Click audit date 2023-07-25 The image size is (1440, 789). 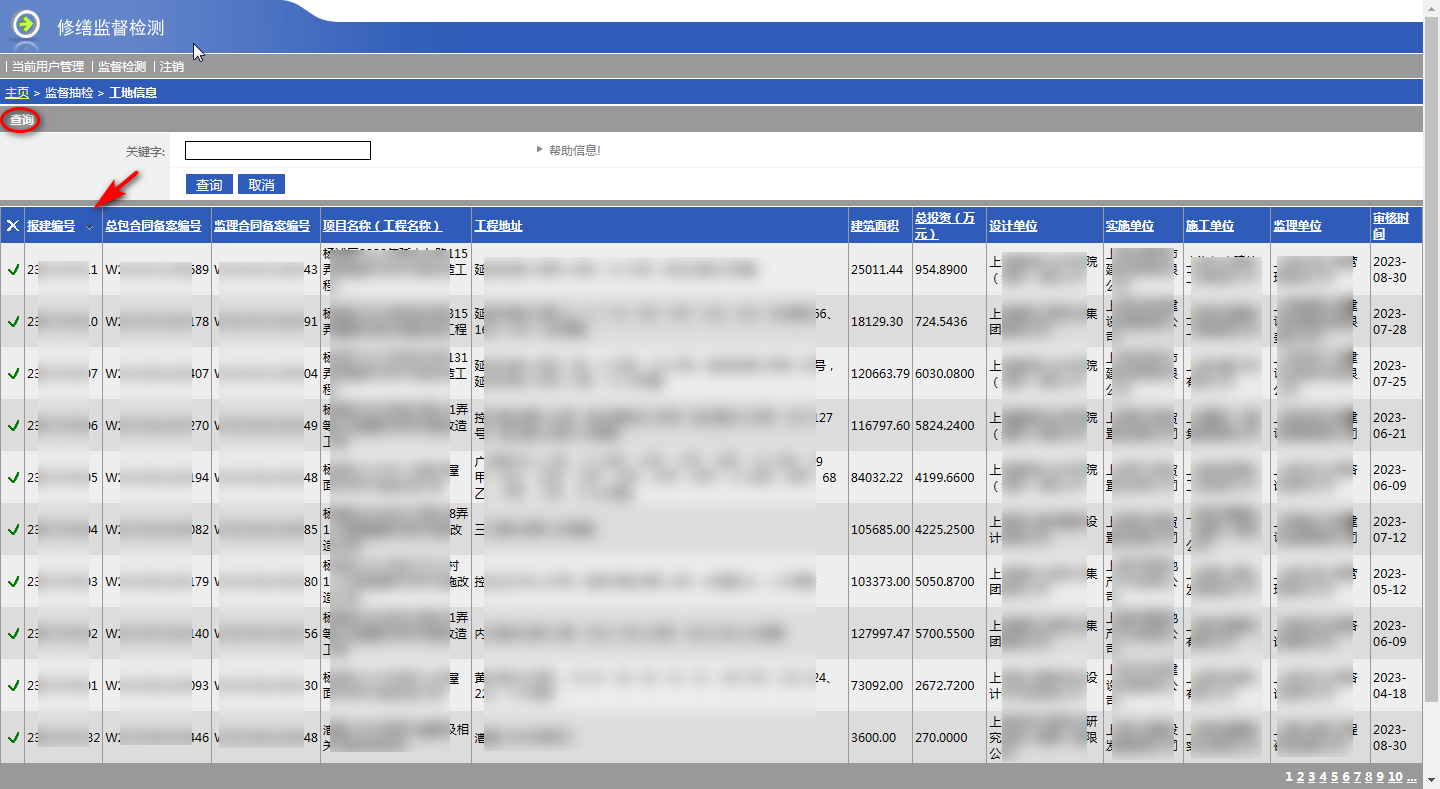click(x=1389, y=374)
